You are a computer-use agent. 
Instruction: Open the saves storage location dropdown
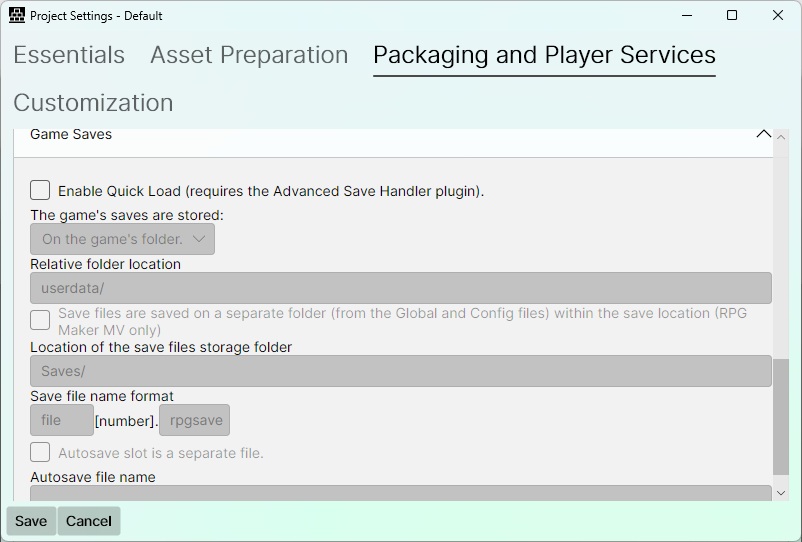(122, 239)
